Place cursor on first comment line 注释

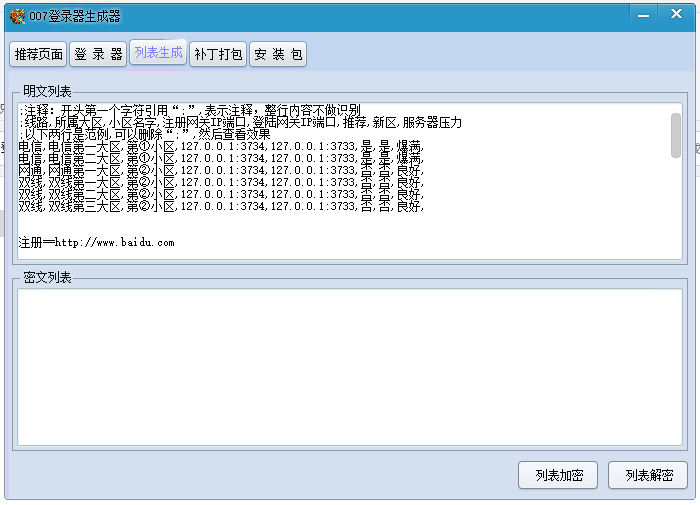(190, 110)
